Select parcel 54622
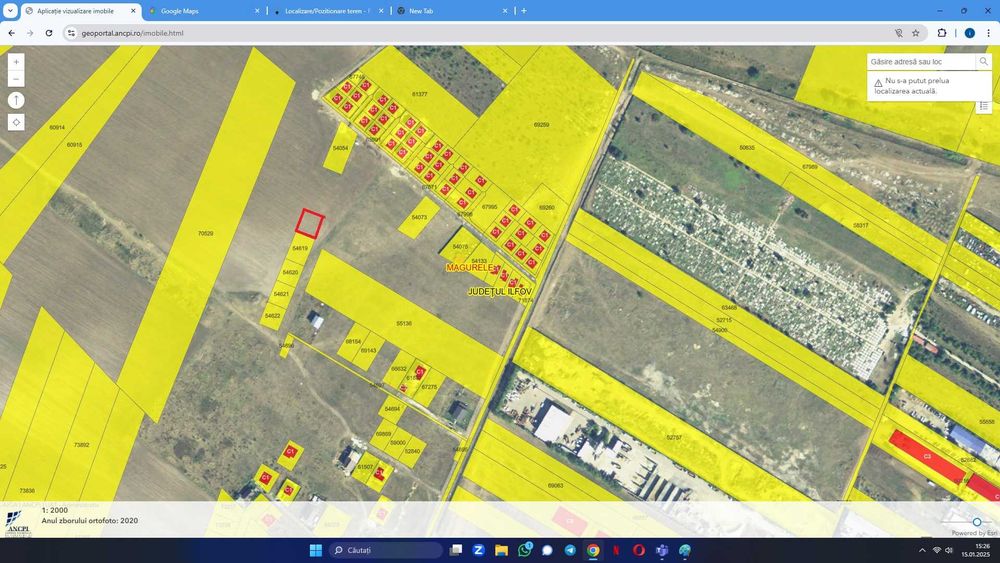 (272, 316)
